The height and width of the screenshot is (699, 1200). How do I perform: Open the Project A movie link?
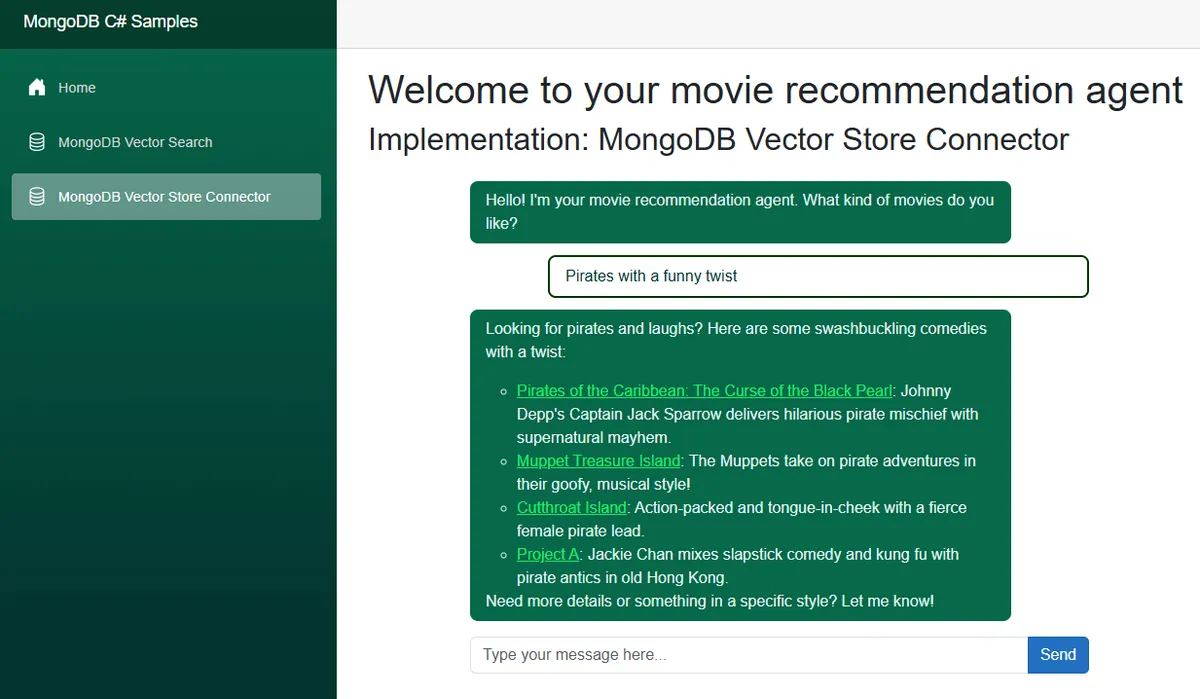tap(547, 554)
